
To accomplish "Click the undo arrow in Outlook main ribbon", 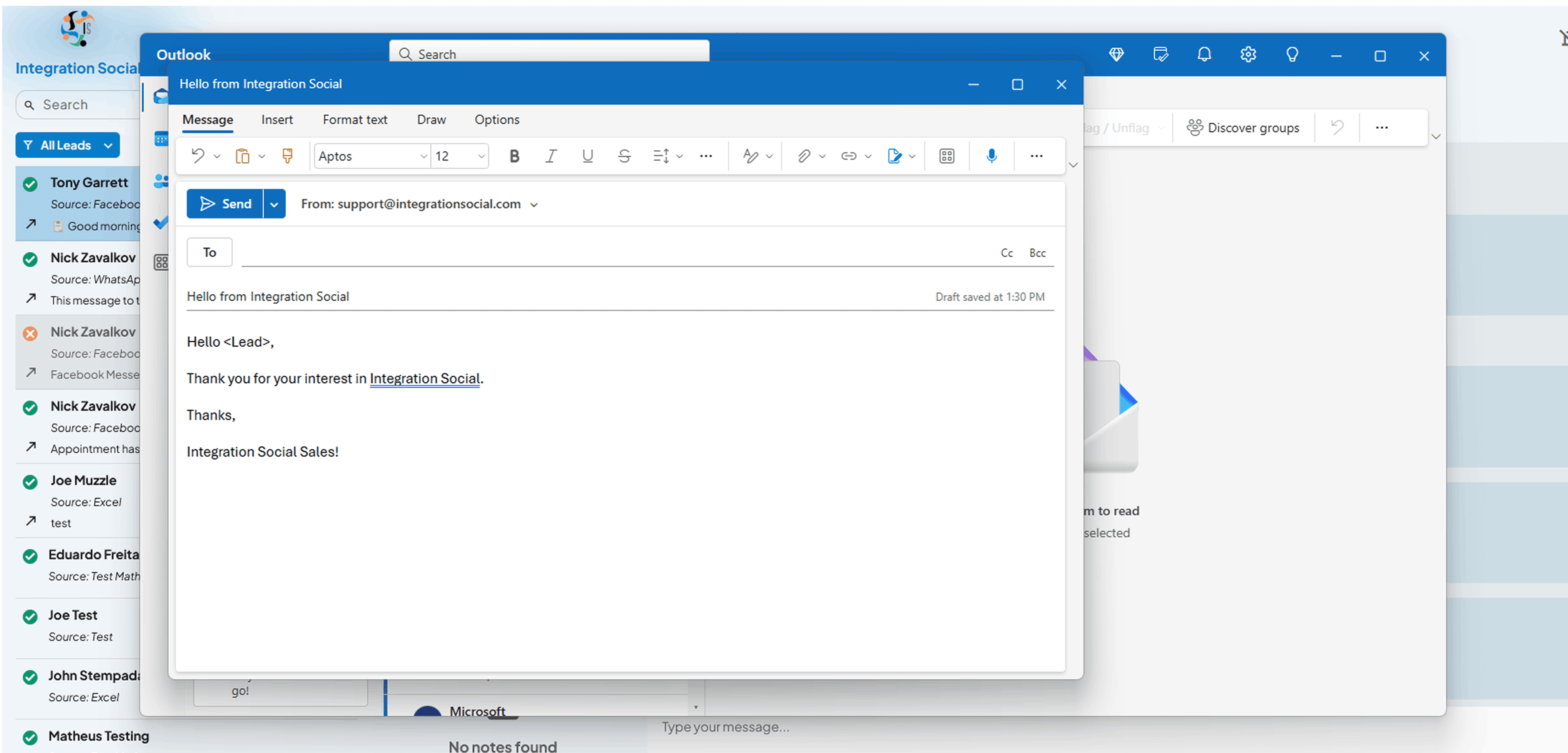I will [1337, 127].
